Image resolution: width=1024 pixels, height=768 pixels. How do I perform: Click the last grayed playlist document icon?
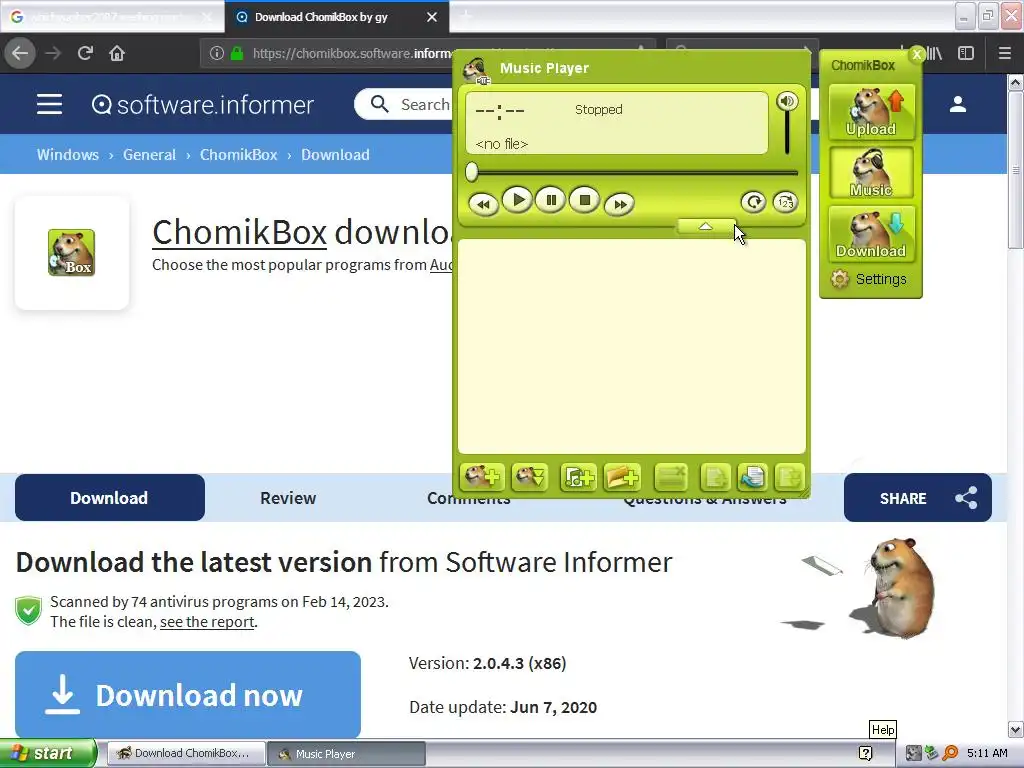click(x=790, y=477)
